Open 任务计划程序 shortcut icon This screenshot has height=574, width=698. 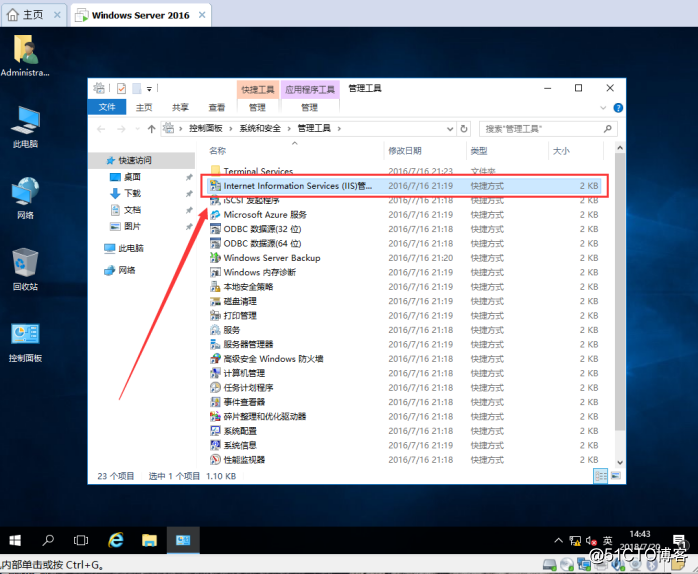click(215, 387)
